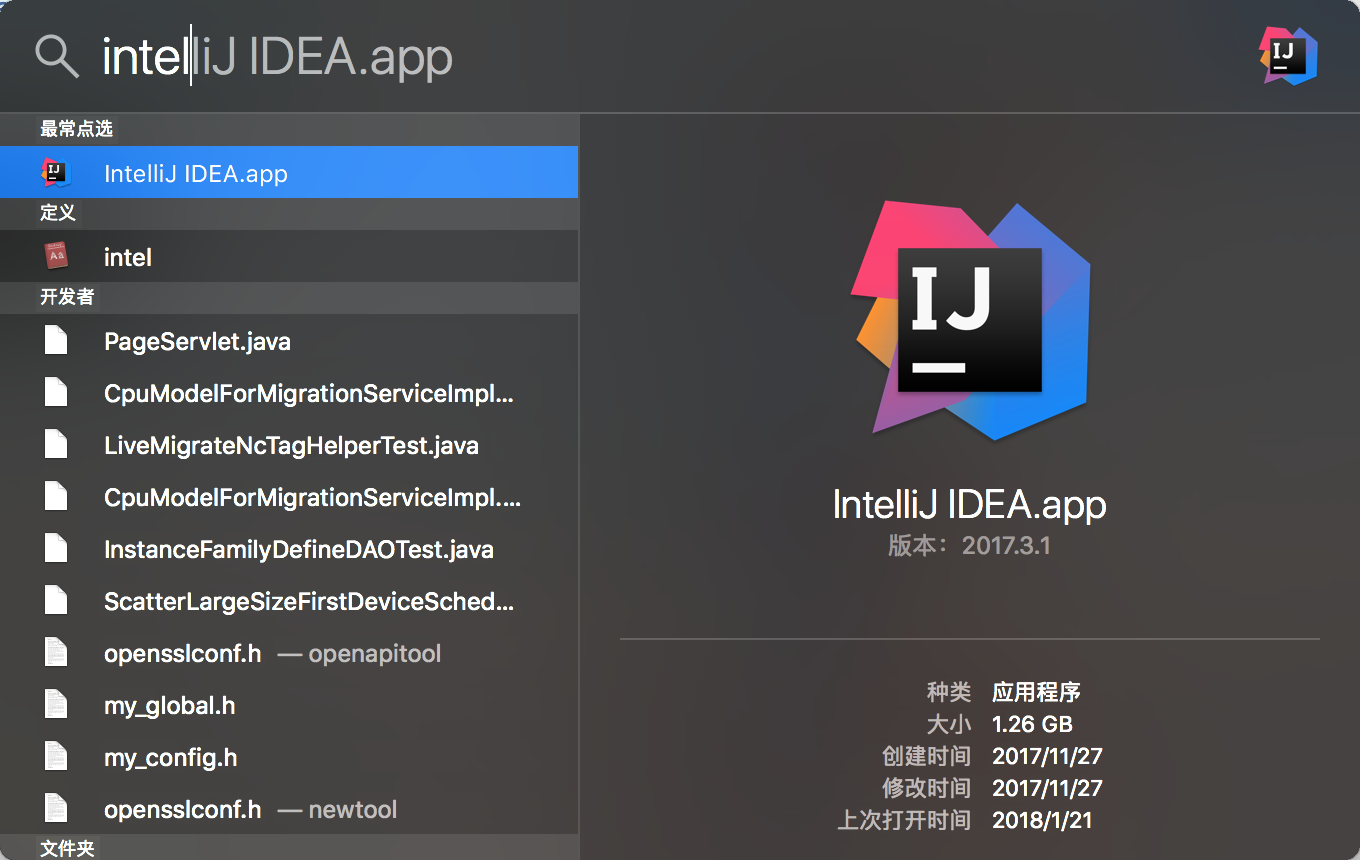
Task: Select the CpuModelForMigrationServiceImpl… result
Action: [x=289, y=393]
